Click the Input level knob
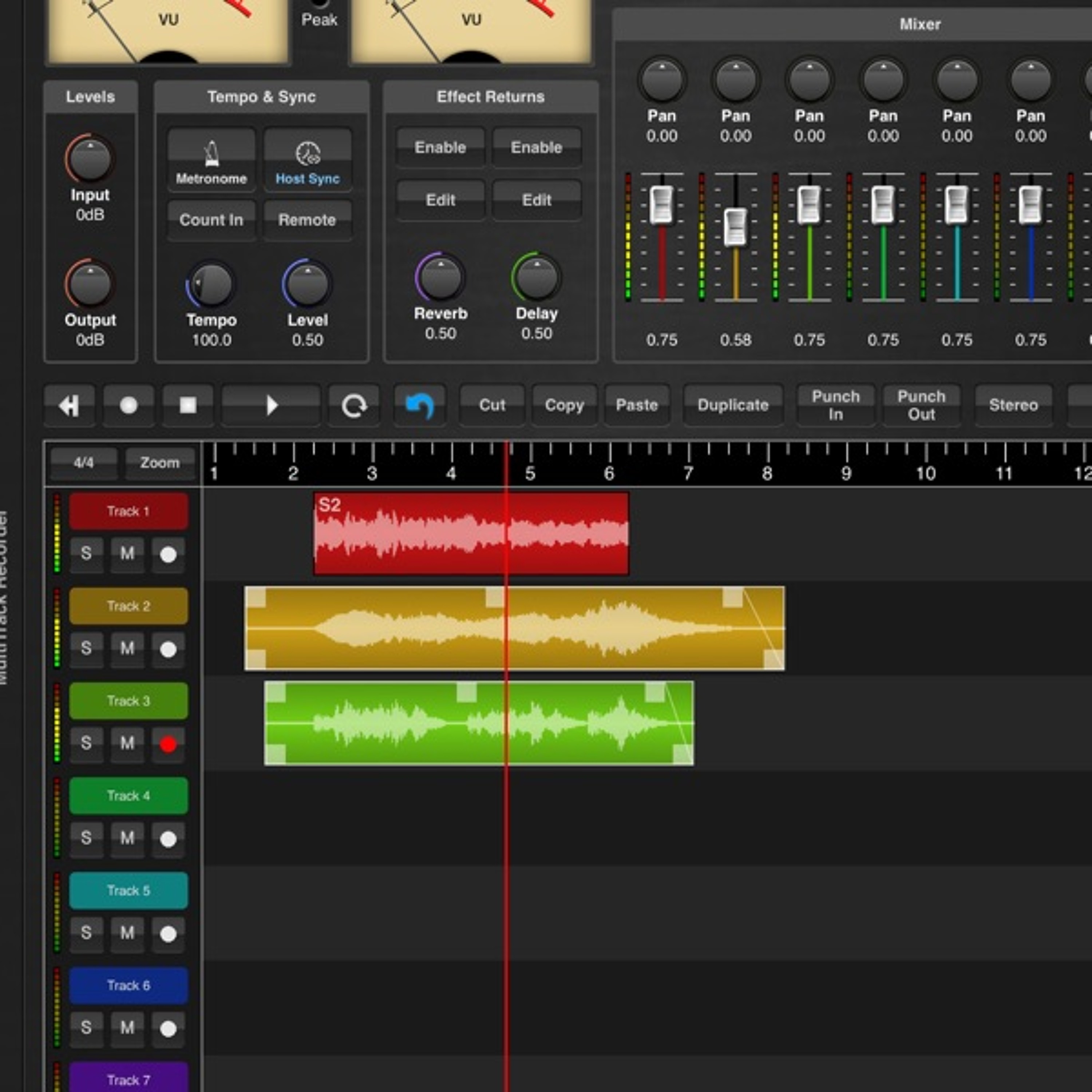1092x1092 pixels. click(90, 159)
